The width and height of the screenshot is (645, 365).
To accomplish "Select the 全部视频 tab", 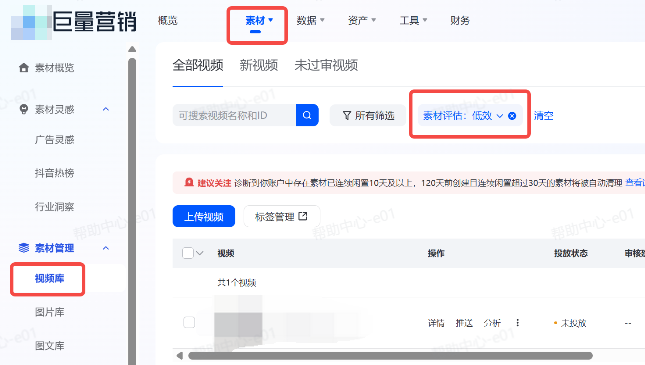I will pyautogui.click(x=198, y=65).
